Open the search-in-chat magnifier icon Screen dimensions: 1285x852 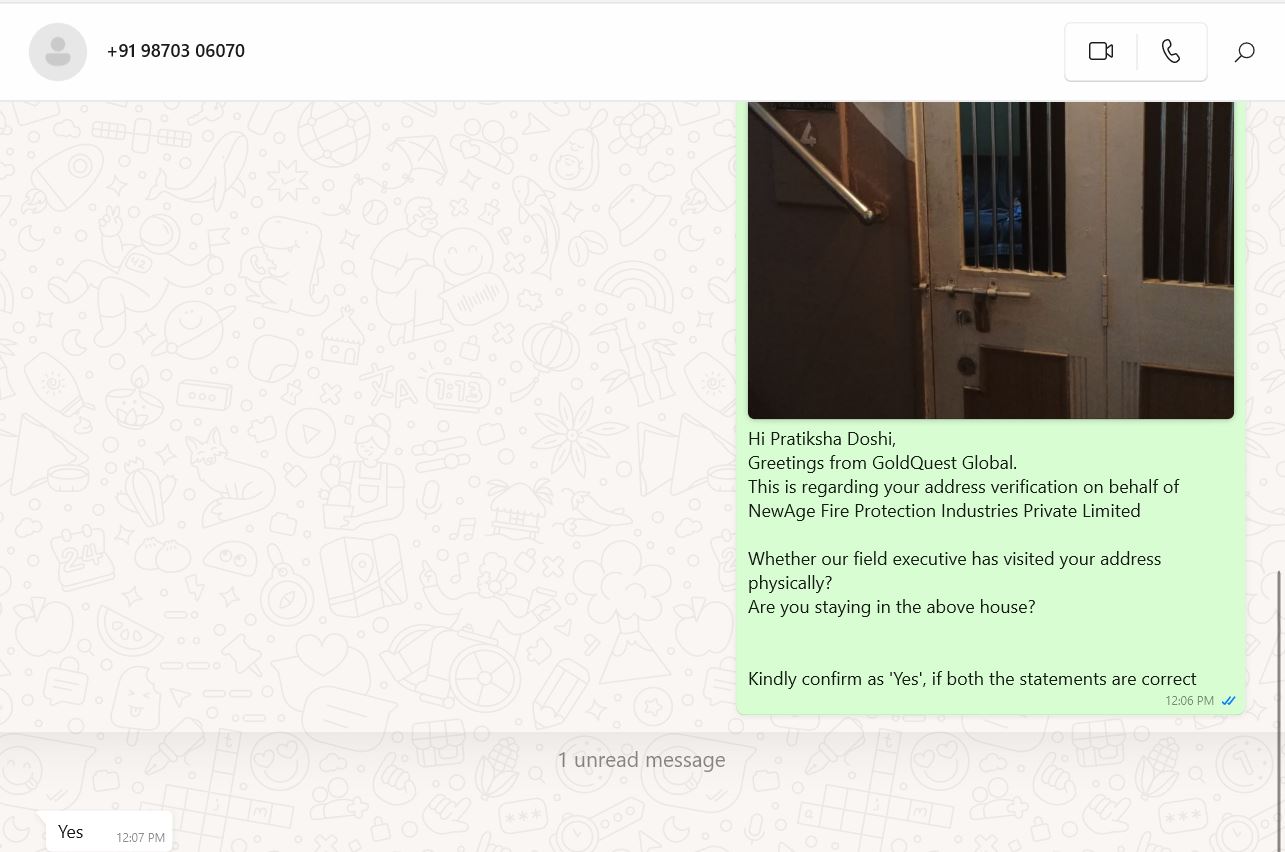(1244, 52)
